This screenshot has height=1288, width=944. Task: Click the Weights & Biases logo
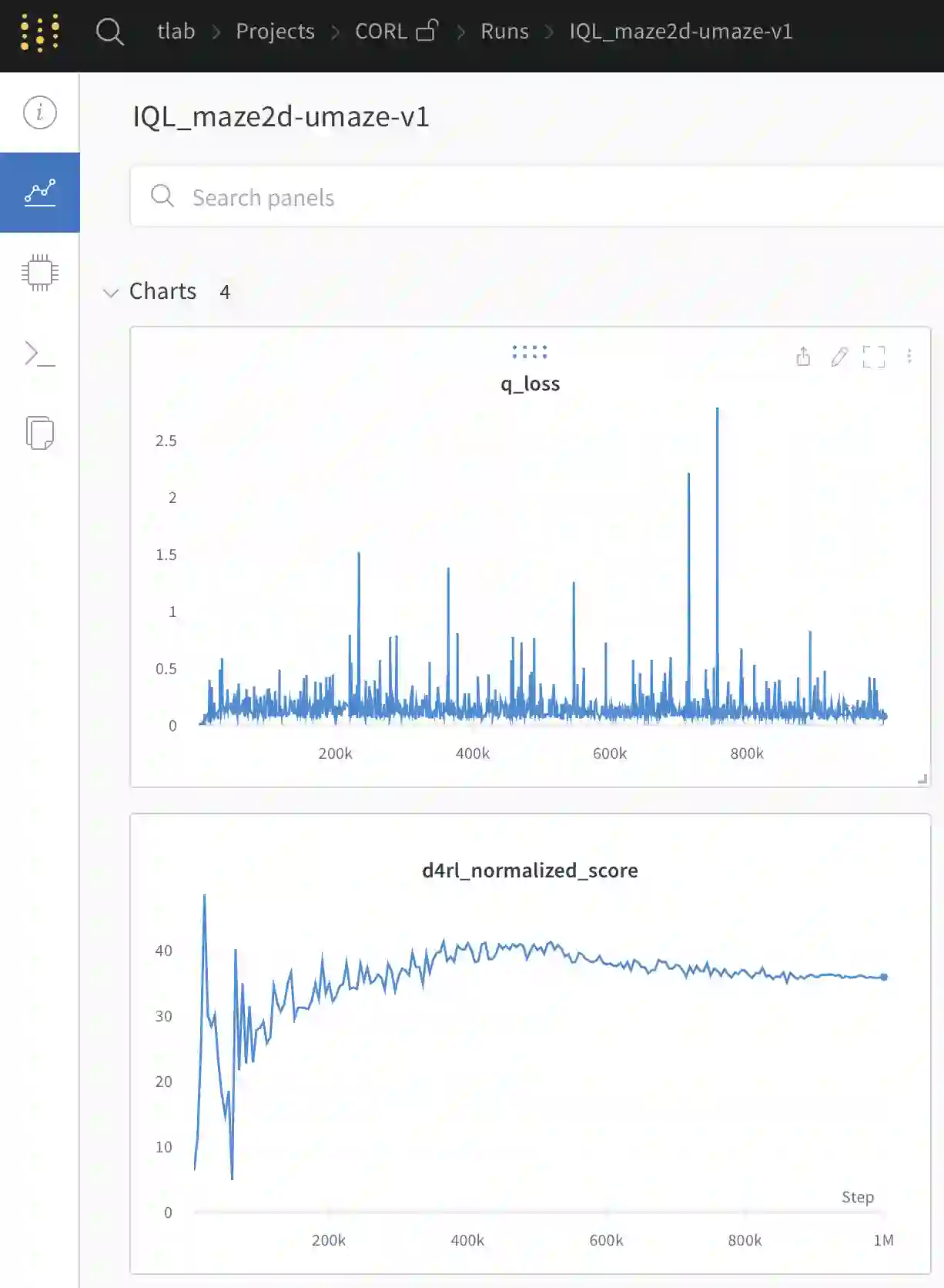[40, 32]
